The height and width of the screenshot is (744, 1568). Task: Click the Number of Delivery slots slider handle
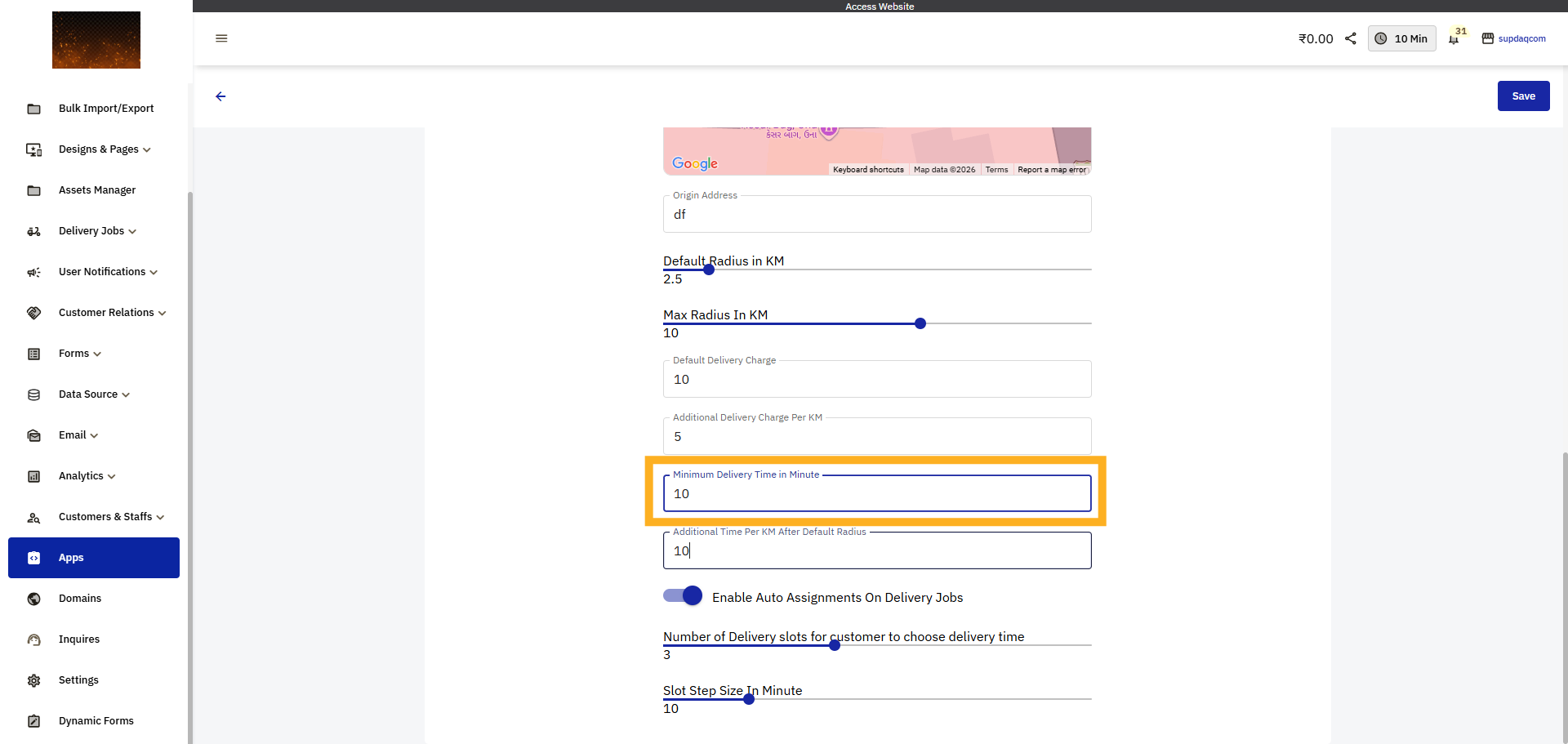tap(835, 645)
